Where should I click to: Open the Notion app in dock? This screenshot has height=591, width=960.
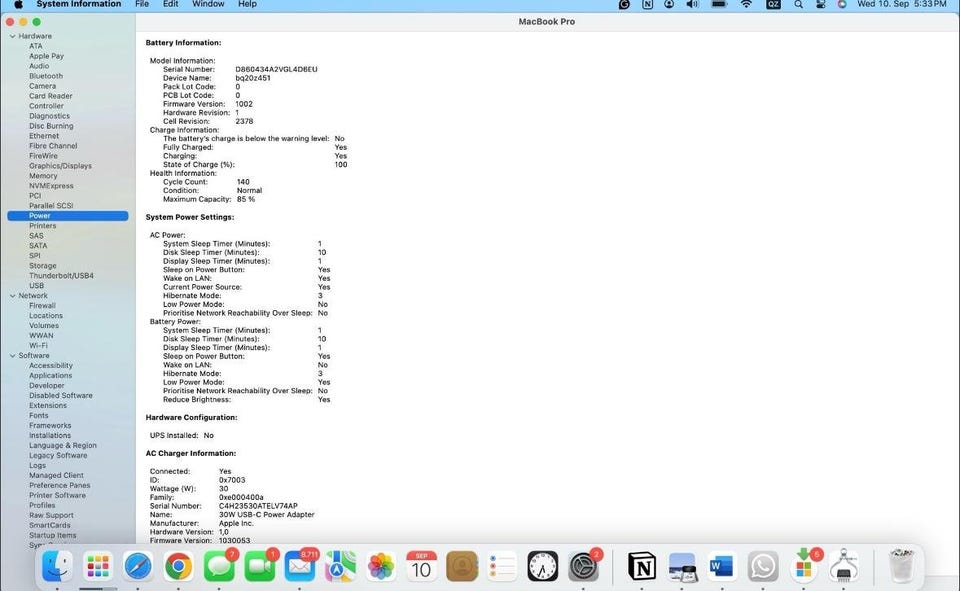click(642, 567)
